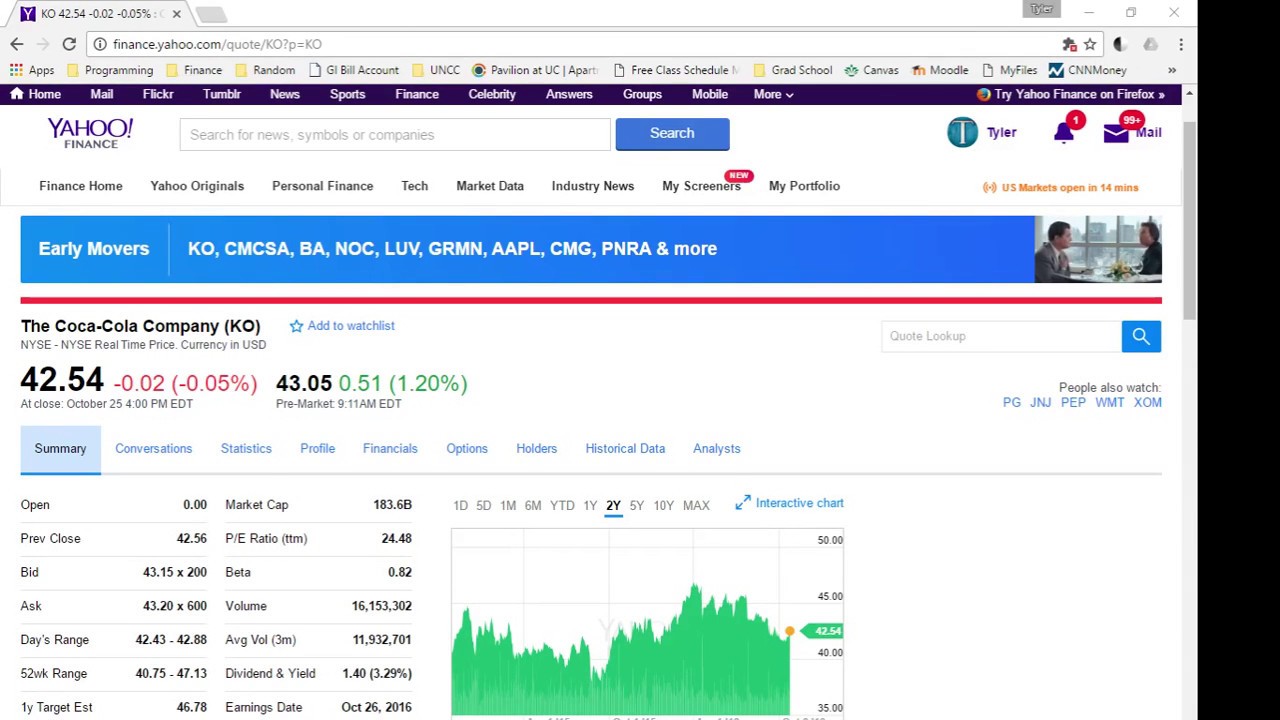Reload the page with refresh icon

pos(69,44)
